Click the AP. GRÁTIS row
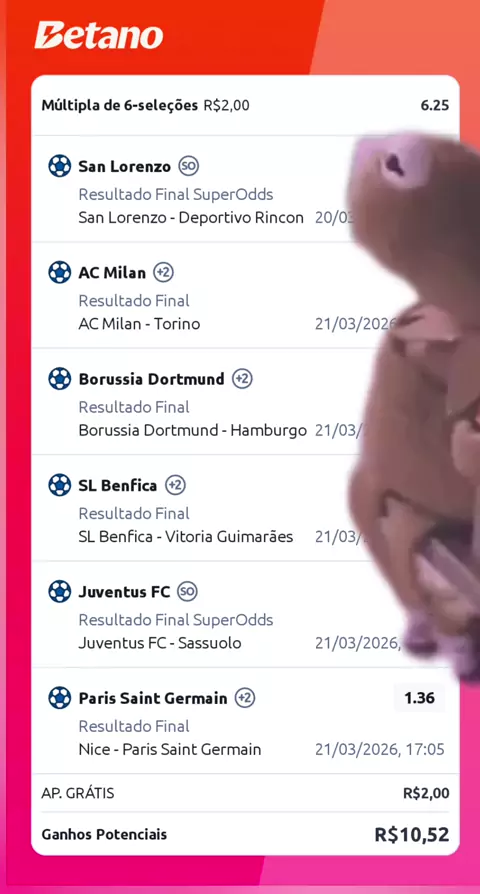The height and width of the screenshot is (894, 480). 245,793
